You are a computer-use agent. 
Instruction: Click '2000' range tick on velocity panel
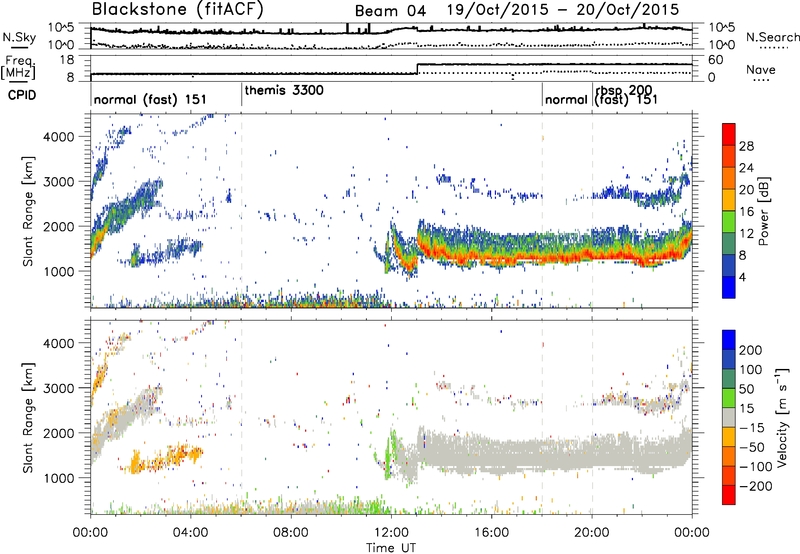59,433
